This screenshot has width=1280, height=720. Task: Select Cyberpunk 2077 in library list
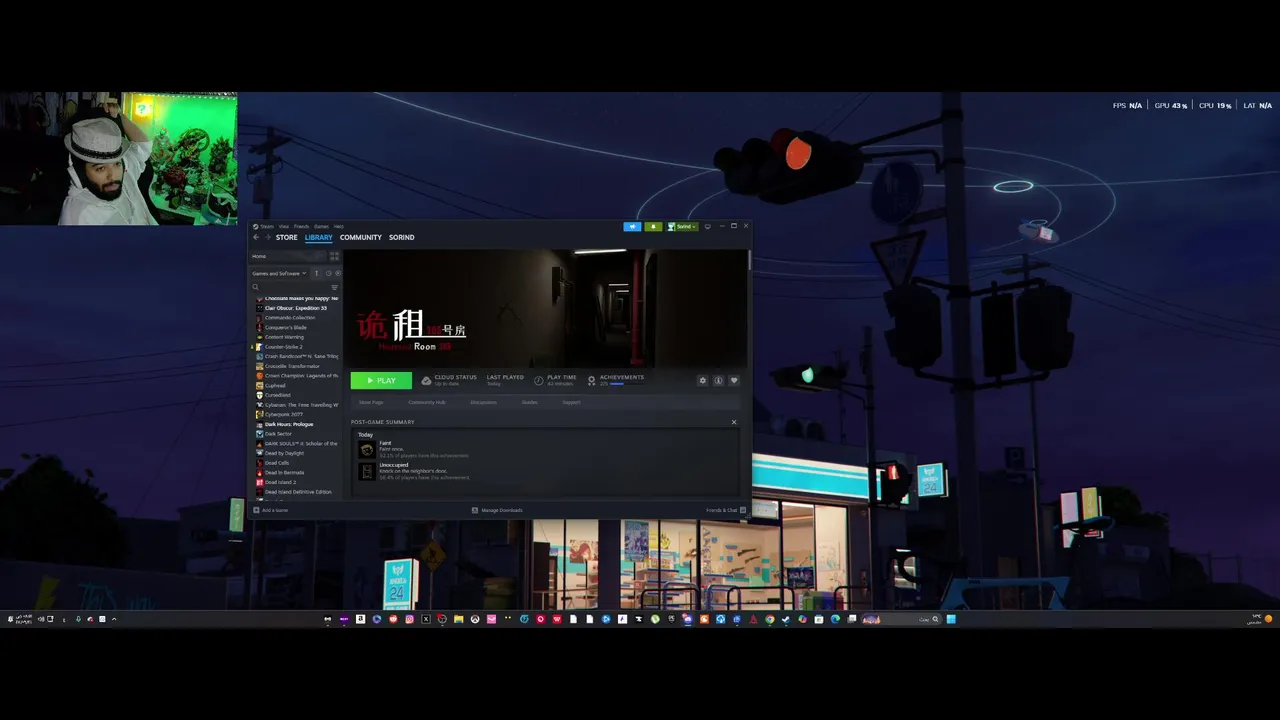click(284, 414)
